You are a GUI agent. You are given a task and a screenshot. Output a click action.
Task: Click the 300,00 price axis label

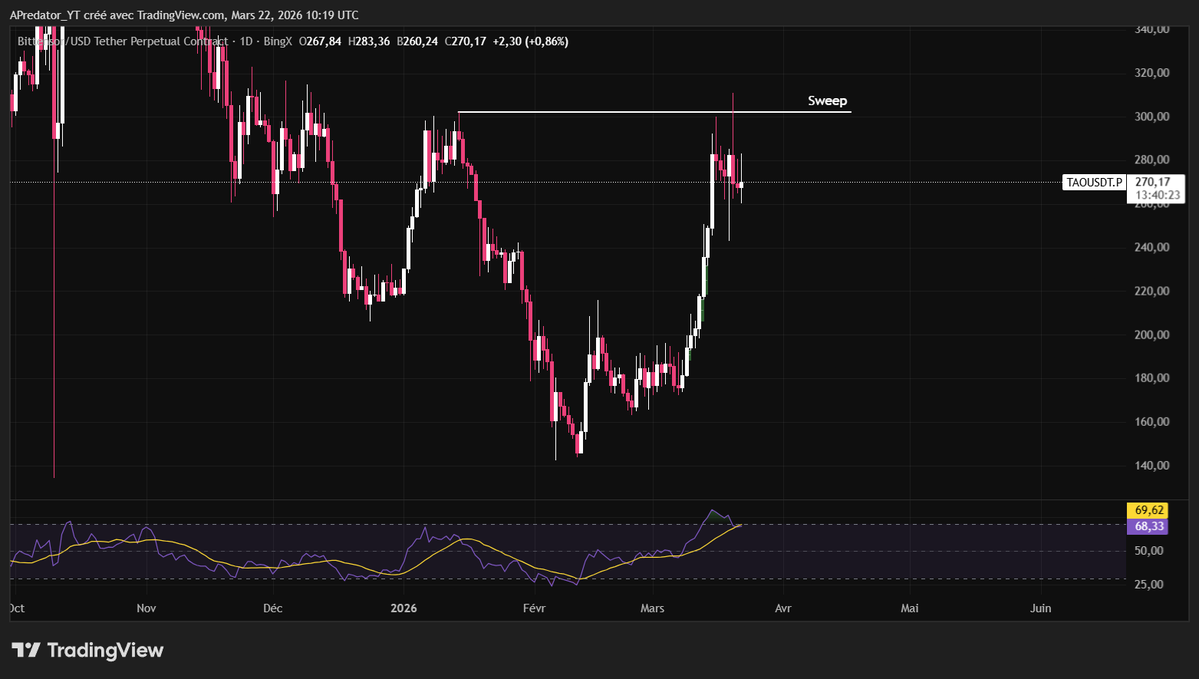(1152, 116)
